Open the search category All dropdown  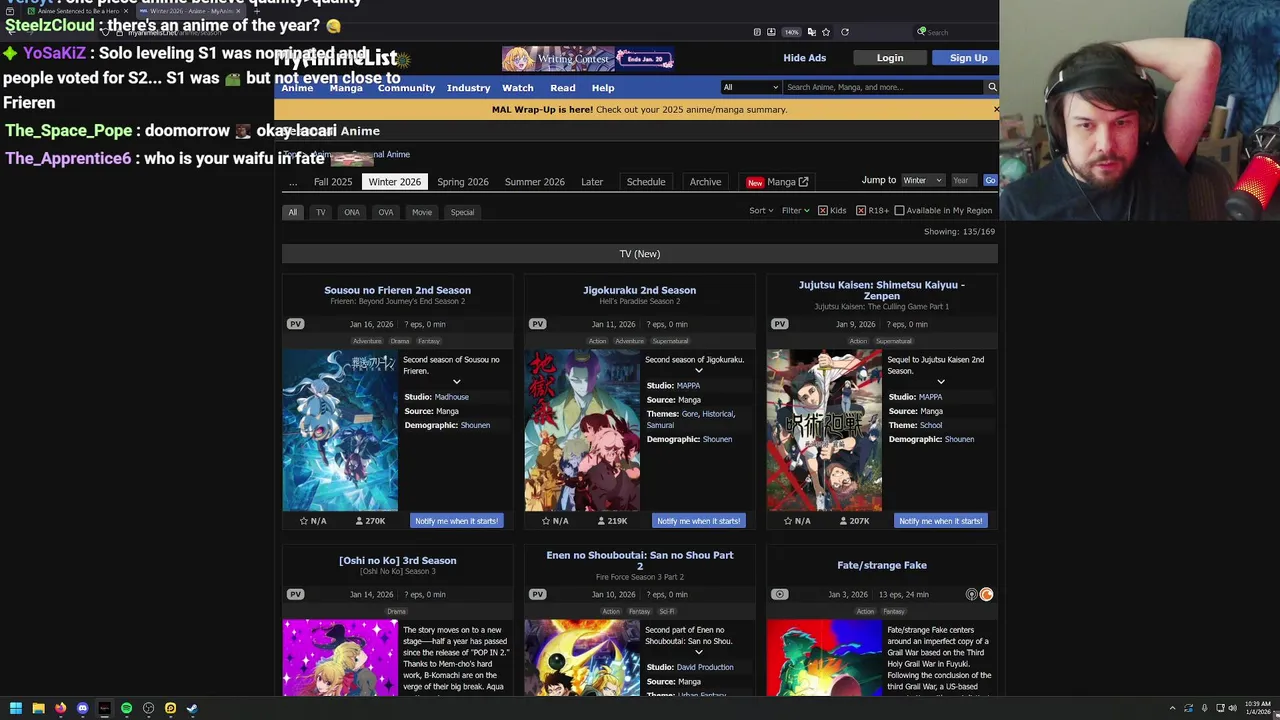point(750,87)
